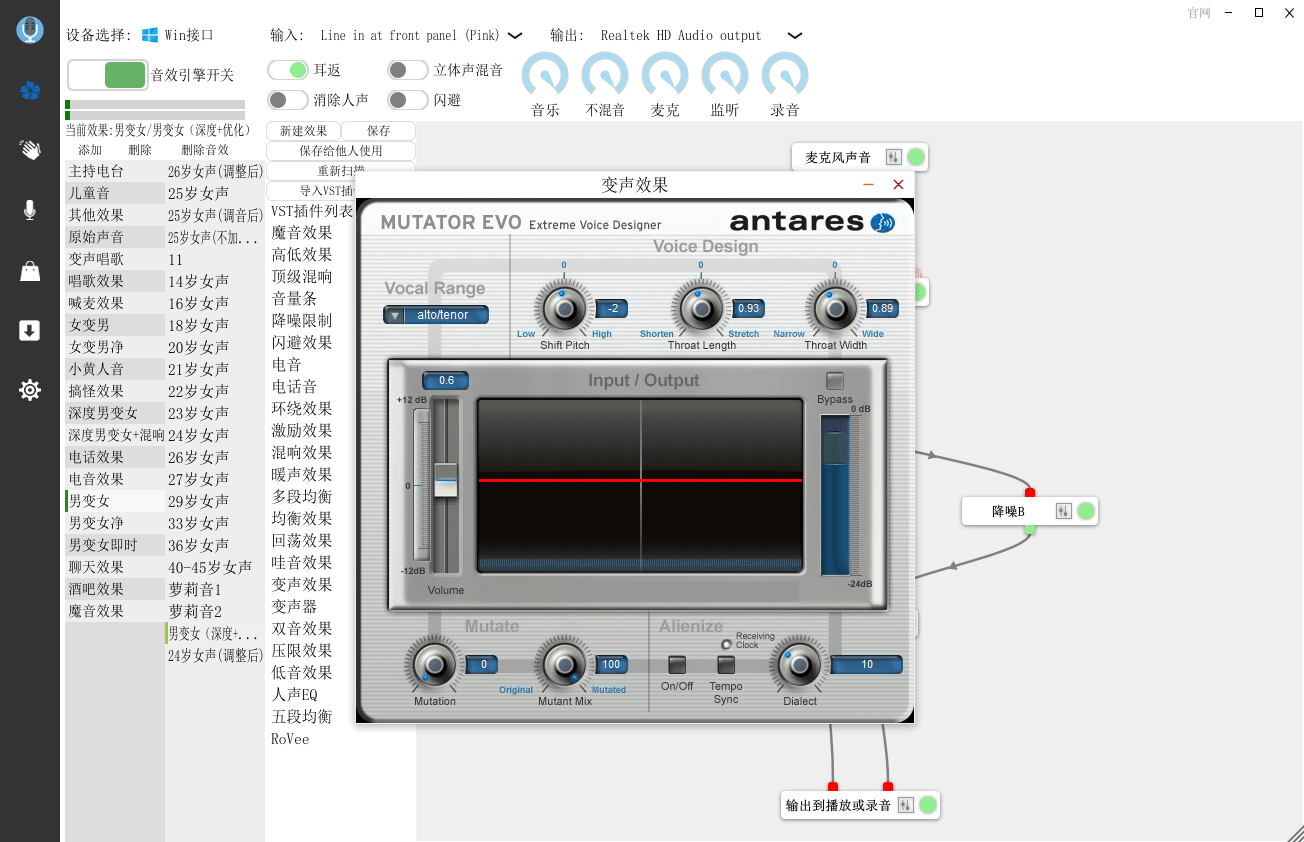Toggle the 消除人声 switch
Viewport: 1304px width, 842px height.
point(288,100)
